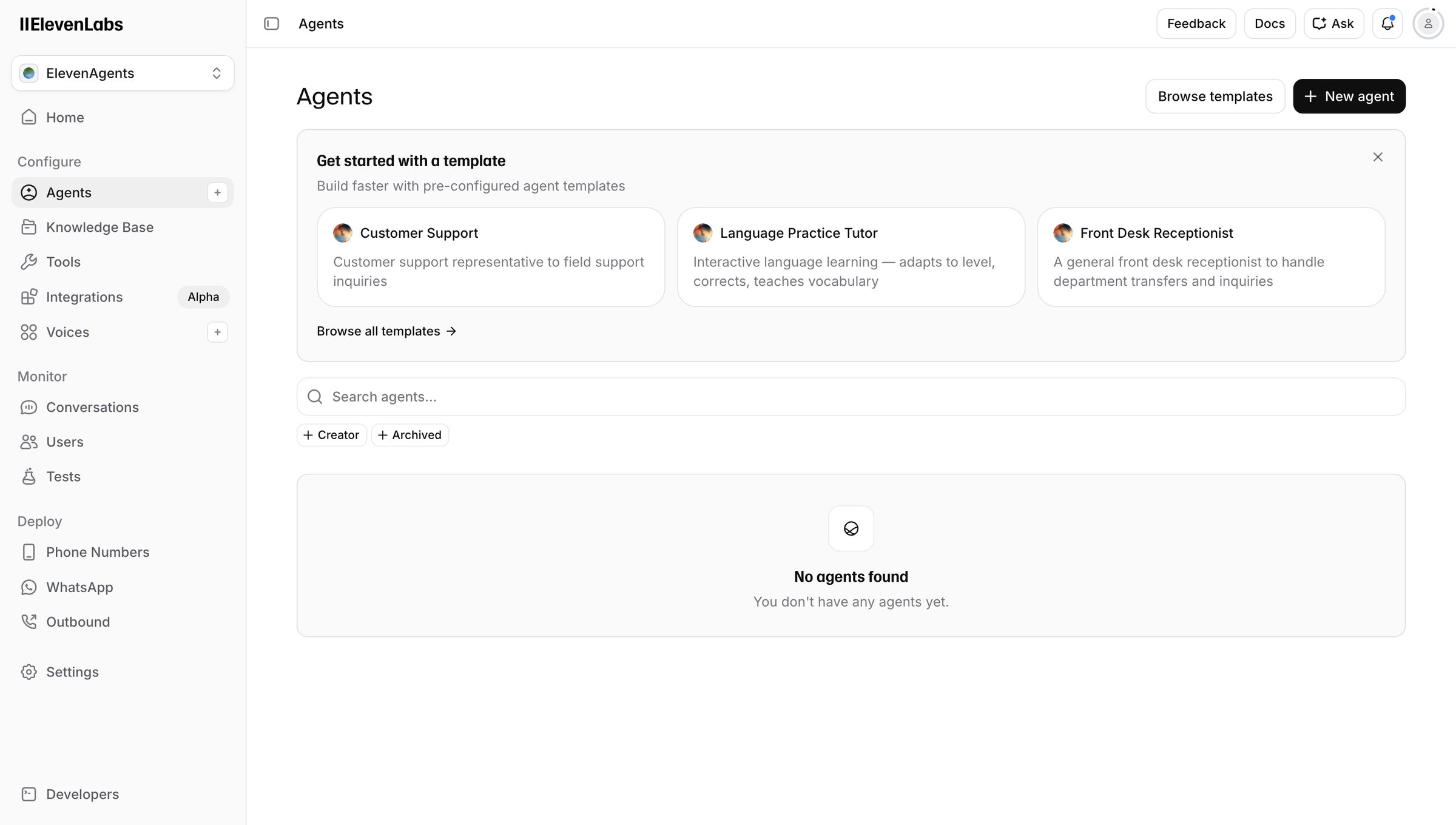1456x825 pixels.
Task: Click the ElevenAgents globe icon
Action: 29,73
